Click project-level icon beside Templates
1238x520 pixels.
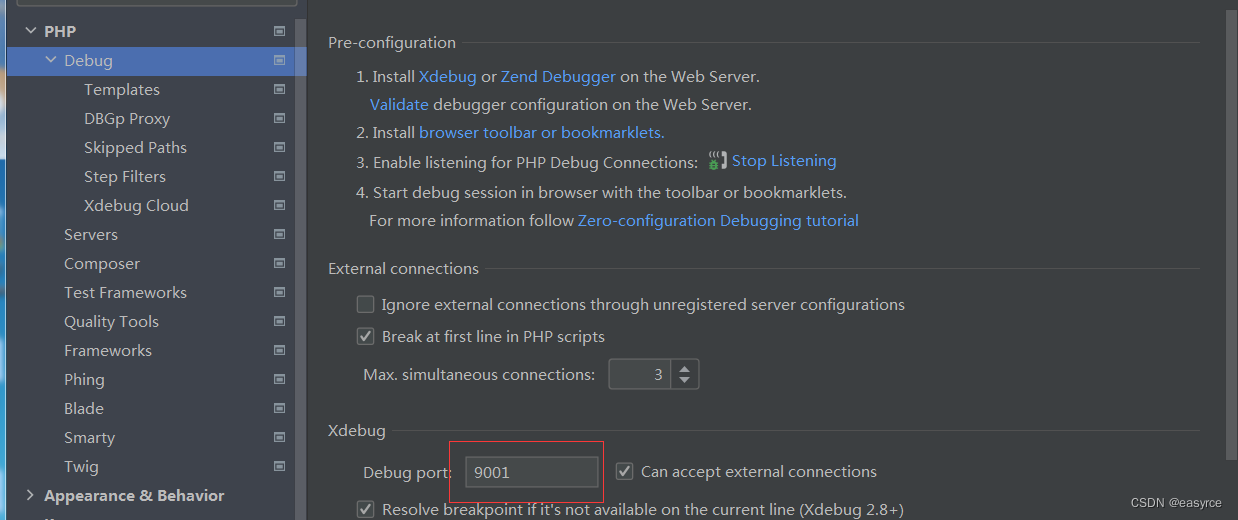pyautogui.click(x=279, y=89)
